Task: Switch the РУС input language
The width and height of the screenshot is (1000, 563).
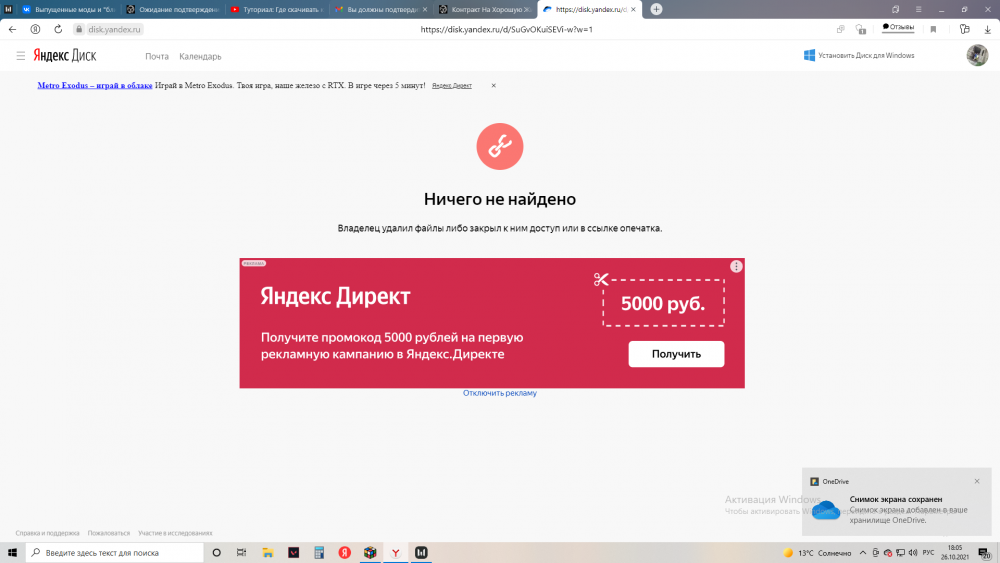Action: point(928,553)
